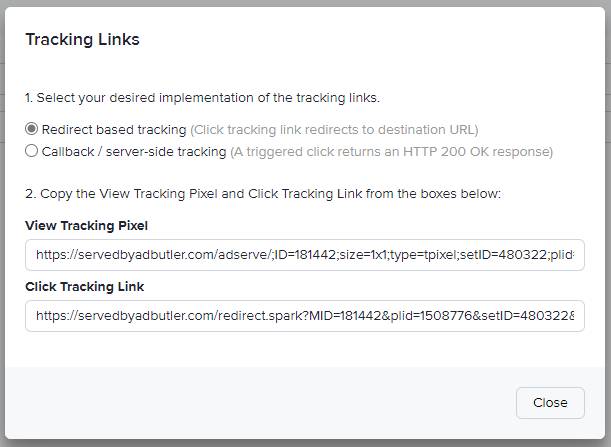
Task: Select the Redirect based tracking radio button
Action: 32,129
